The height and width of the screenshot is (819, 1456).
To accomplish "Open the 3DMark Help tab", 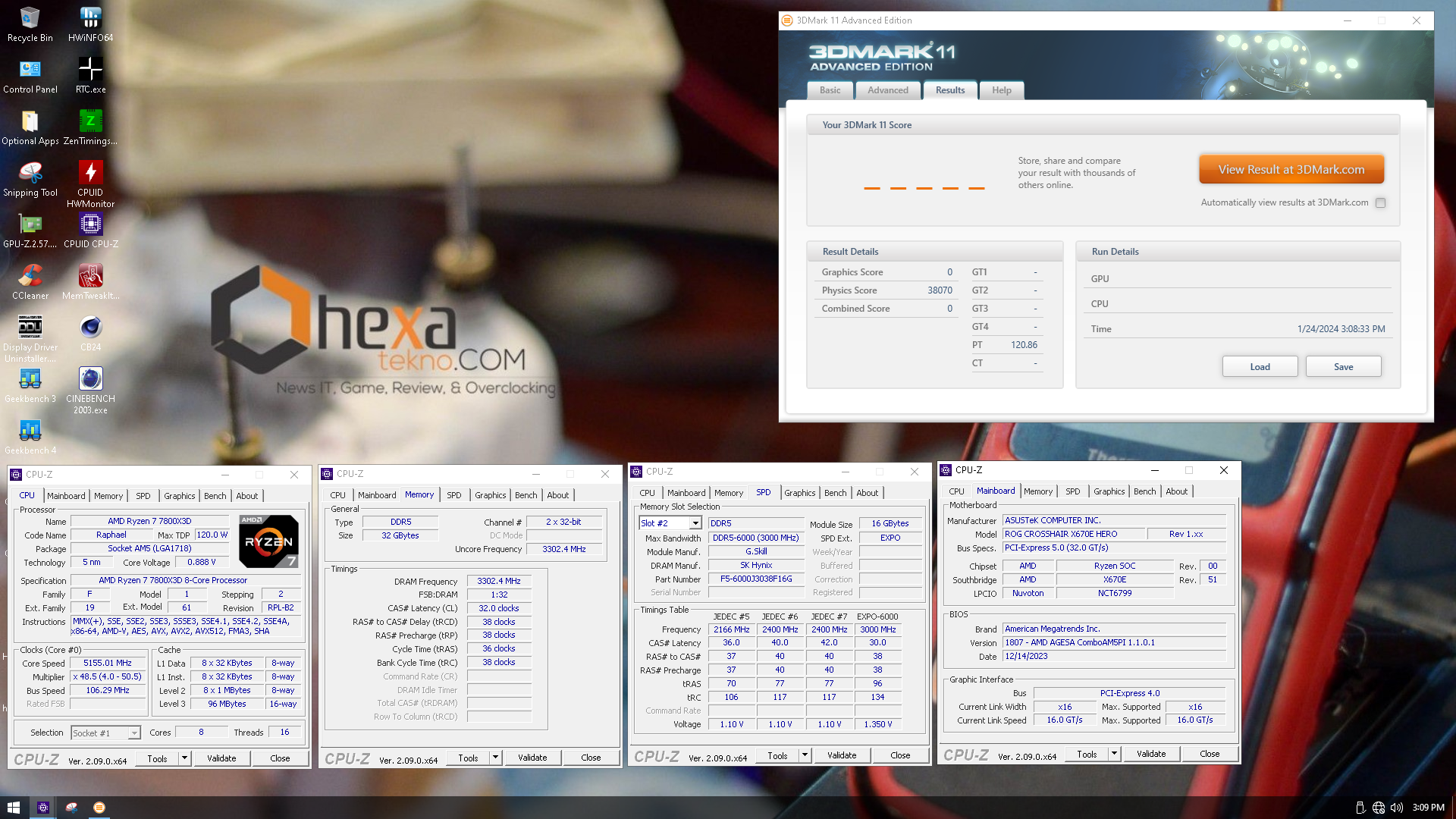I will tap(1002, 90).
